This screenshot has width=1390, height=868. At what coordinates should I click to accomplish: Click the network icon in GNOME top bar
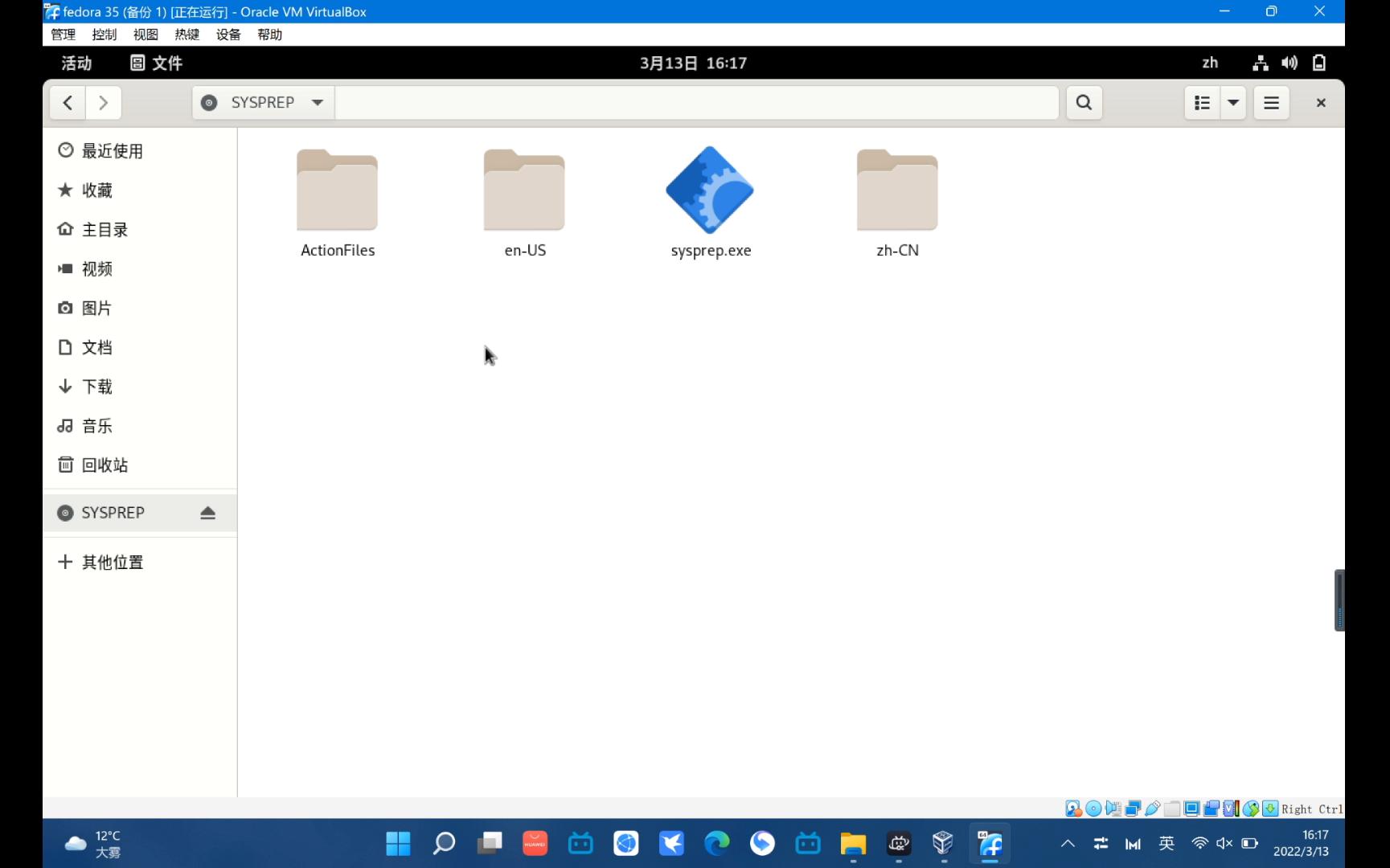1261,63
